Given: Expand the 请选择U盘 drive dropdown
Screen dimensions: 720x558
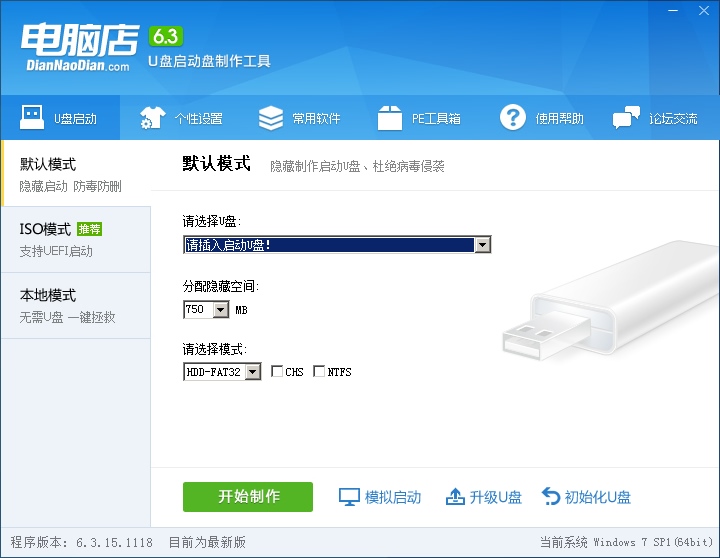Looking at the screenshot, I should coord(482,245).
